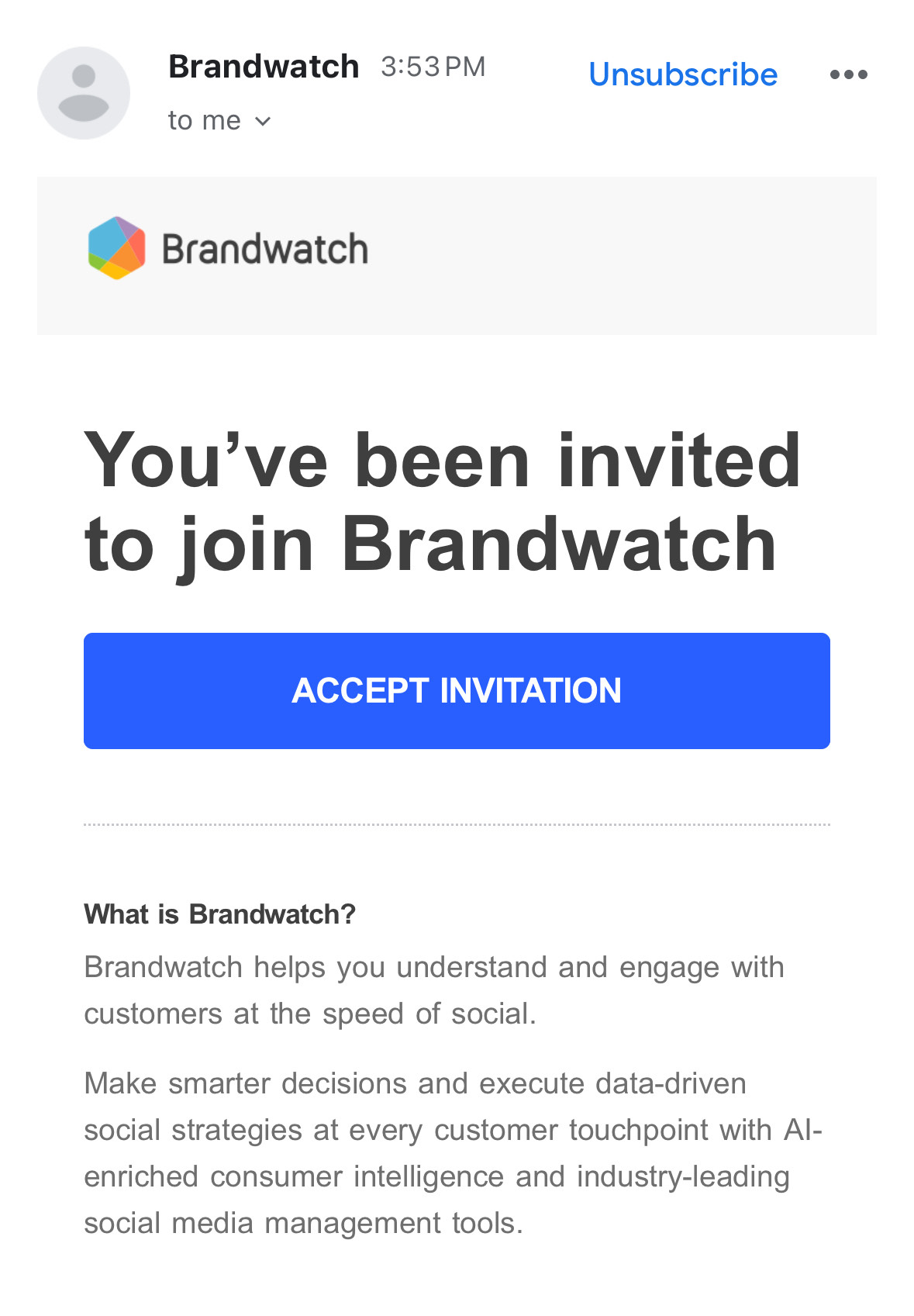Tap the 'to me' recipient text
914x1316 pixels.
point(205,121)
